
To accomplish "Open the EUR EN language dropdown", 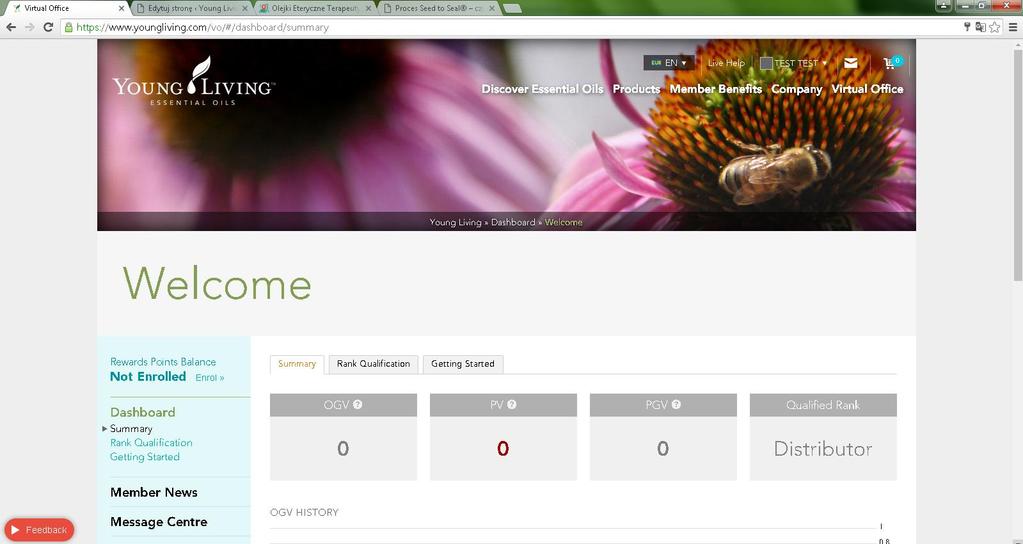I will click(669, 63).
